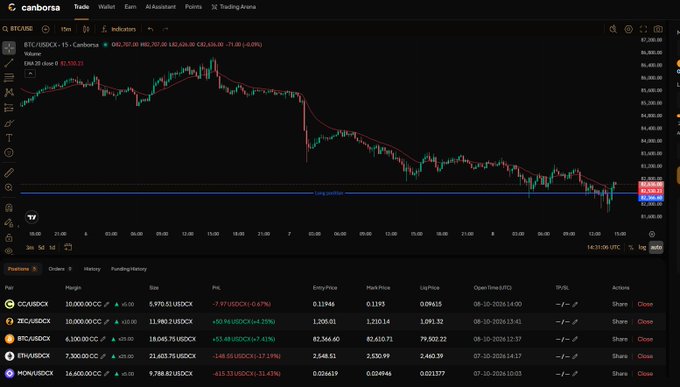680x387 pixels.
Task: Close the CC/USDCX position
Action: pos(645,304)
